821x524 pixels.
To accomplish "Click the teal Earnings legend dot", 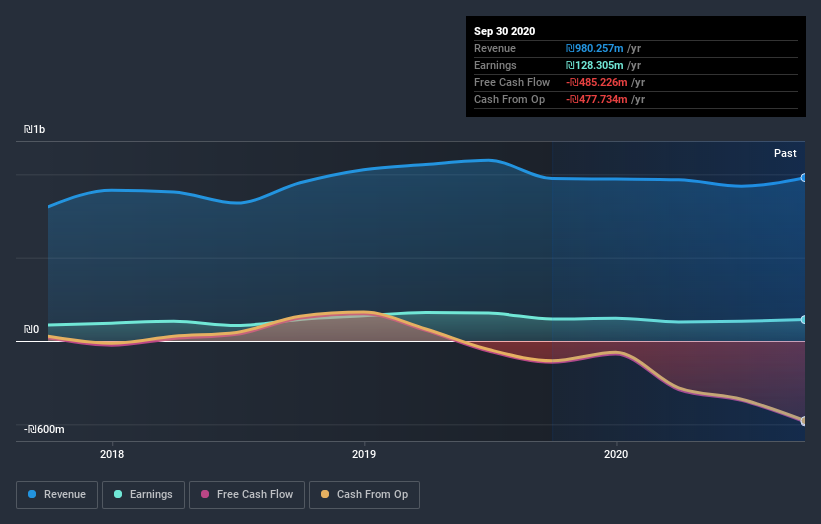I will click(118, 494).
